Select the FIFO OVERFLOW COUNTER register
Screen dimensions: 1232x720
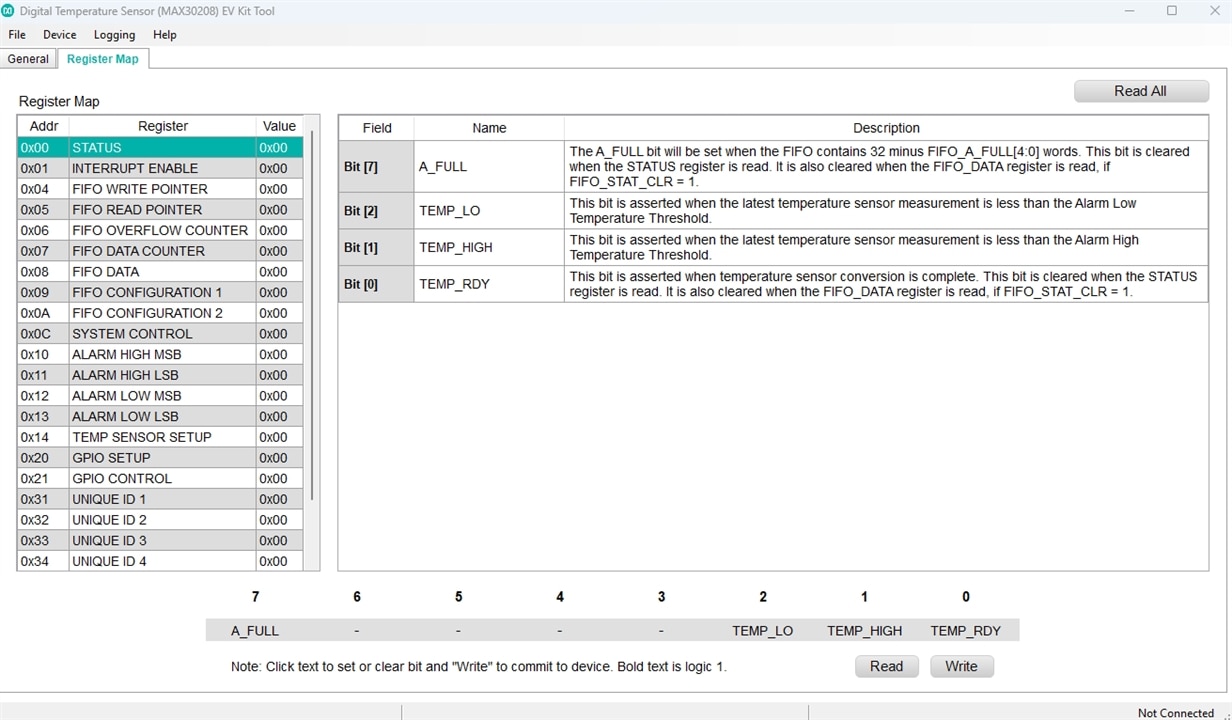(x=160, y=230)
